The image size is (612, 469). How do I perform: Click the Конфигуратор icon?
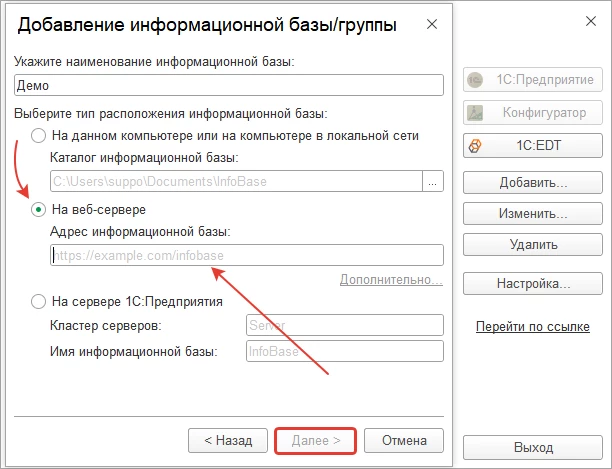click(x=475, y=113)
